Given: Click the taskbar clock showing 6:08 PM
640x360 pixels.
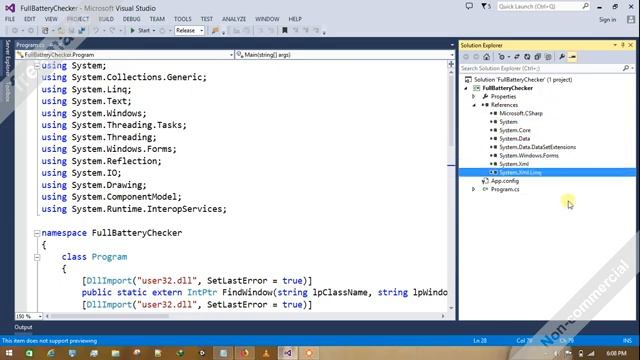Looking at the screenshot, I should 616,353.
